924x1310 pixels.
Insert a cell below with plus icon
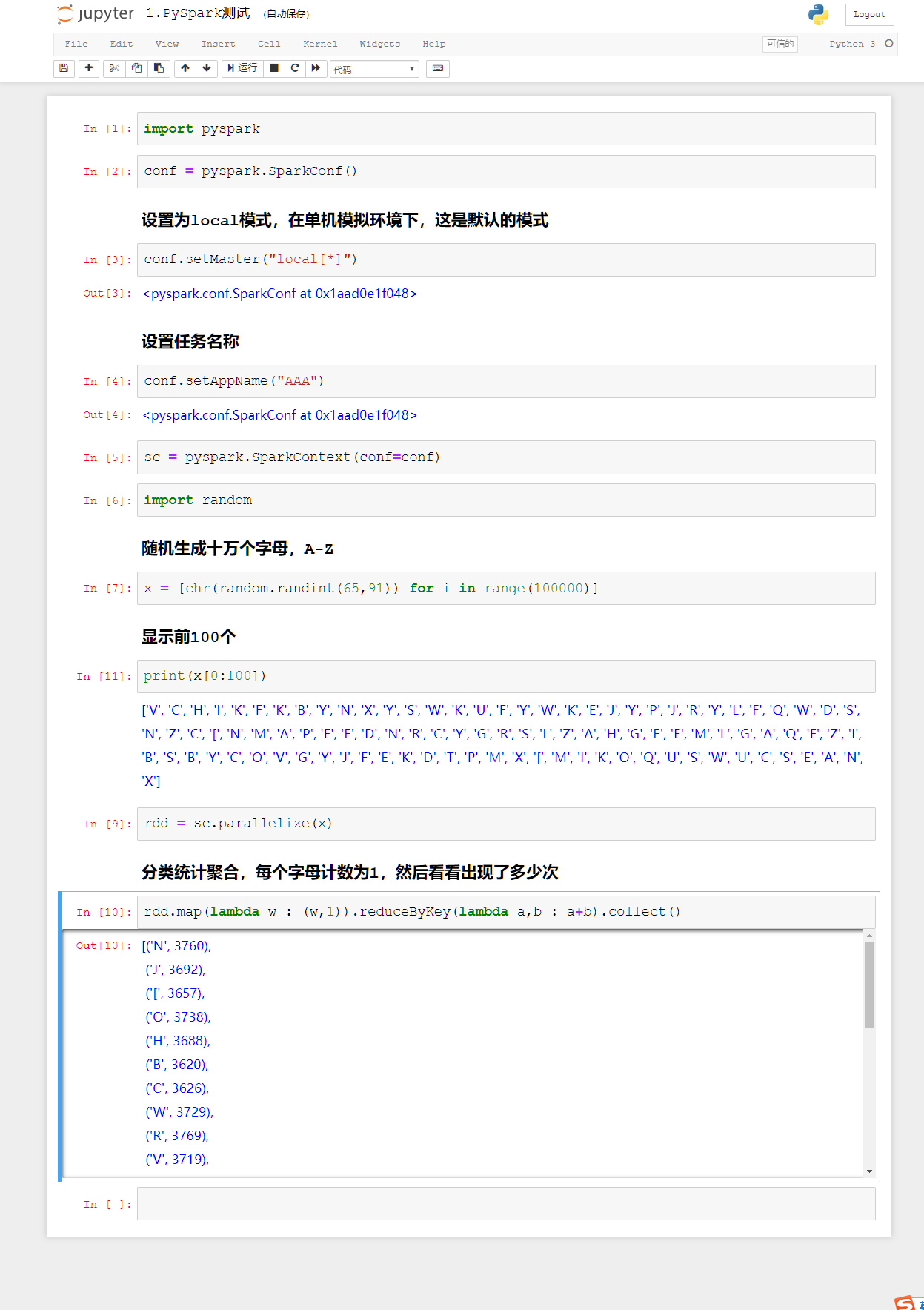(x=88, y=69)
